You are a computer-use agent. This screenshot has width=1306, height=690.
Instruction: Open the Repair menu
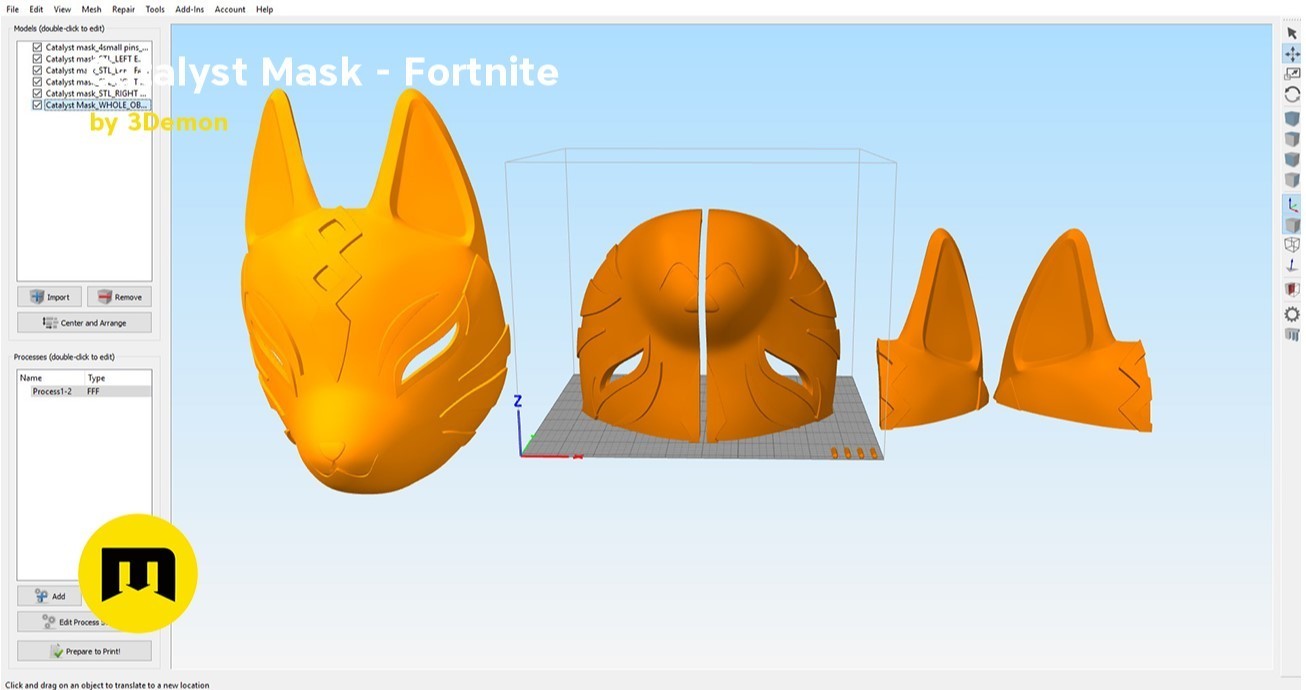point(123,9)
